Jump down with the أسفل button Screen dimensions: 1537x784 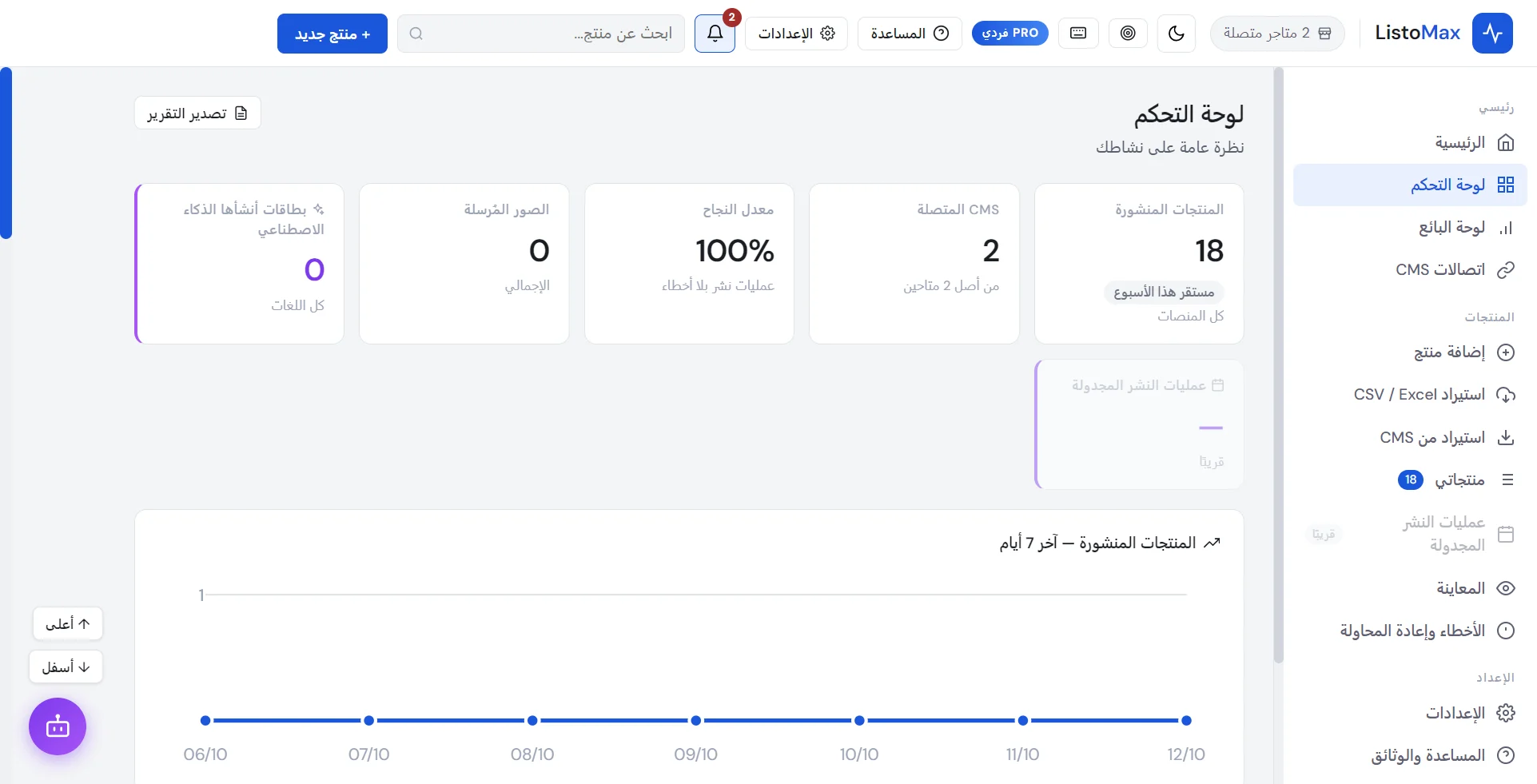(66, 667)
